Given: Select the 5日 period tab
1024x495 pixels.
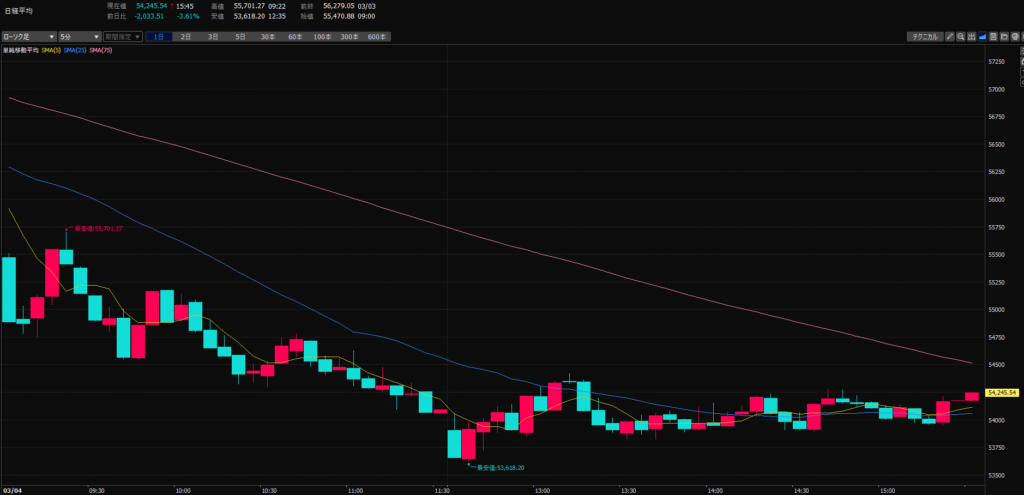Looking at the screenshot, I should (x=240, y=36).
